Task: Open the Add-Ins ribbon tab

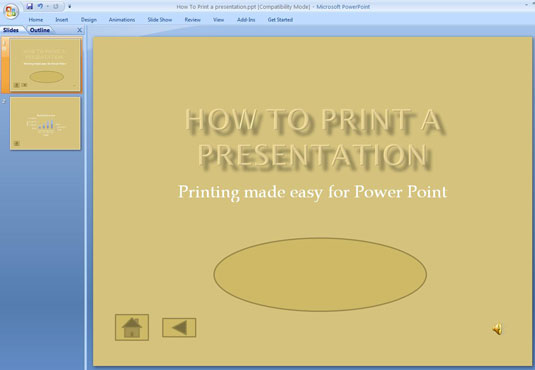Action: pos(246,20)
